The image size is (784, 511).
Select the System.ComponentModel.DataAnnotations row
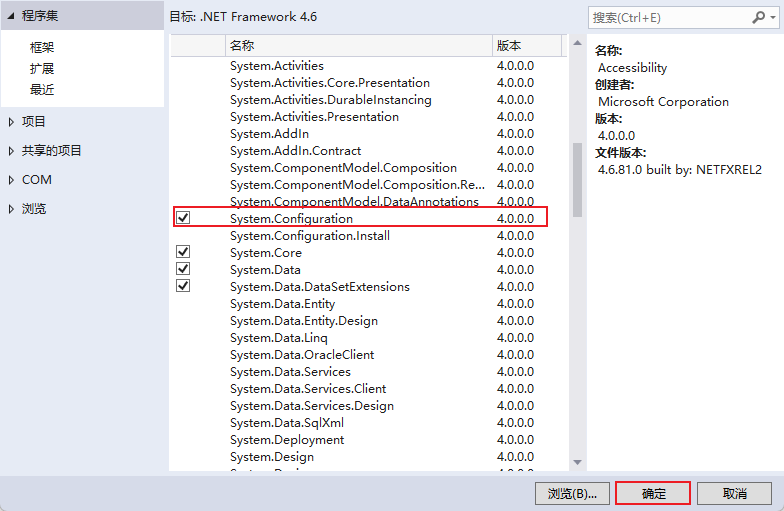(368, 201)
